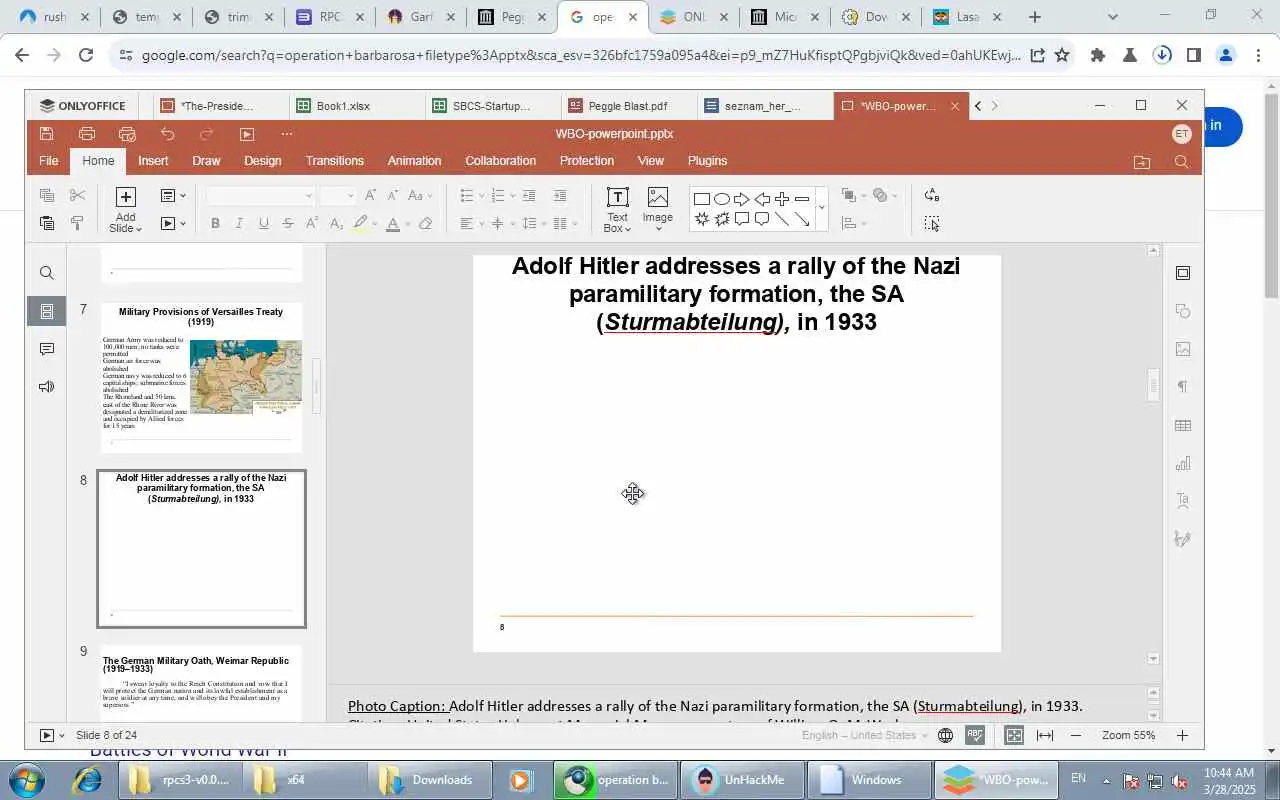The height and width of the screenshot is (800, 1280).
Task: Switch to the Plugins tab
Action: [707, 161]
